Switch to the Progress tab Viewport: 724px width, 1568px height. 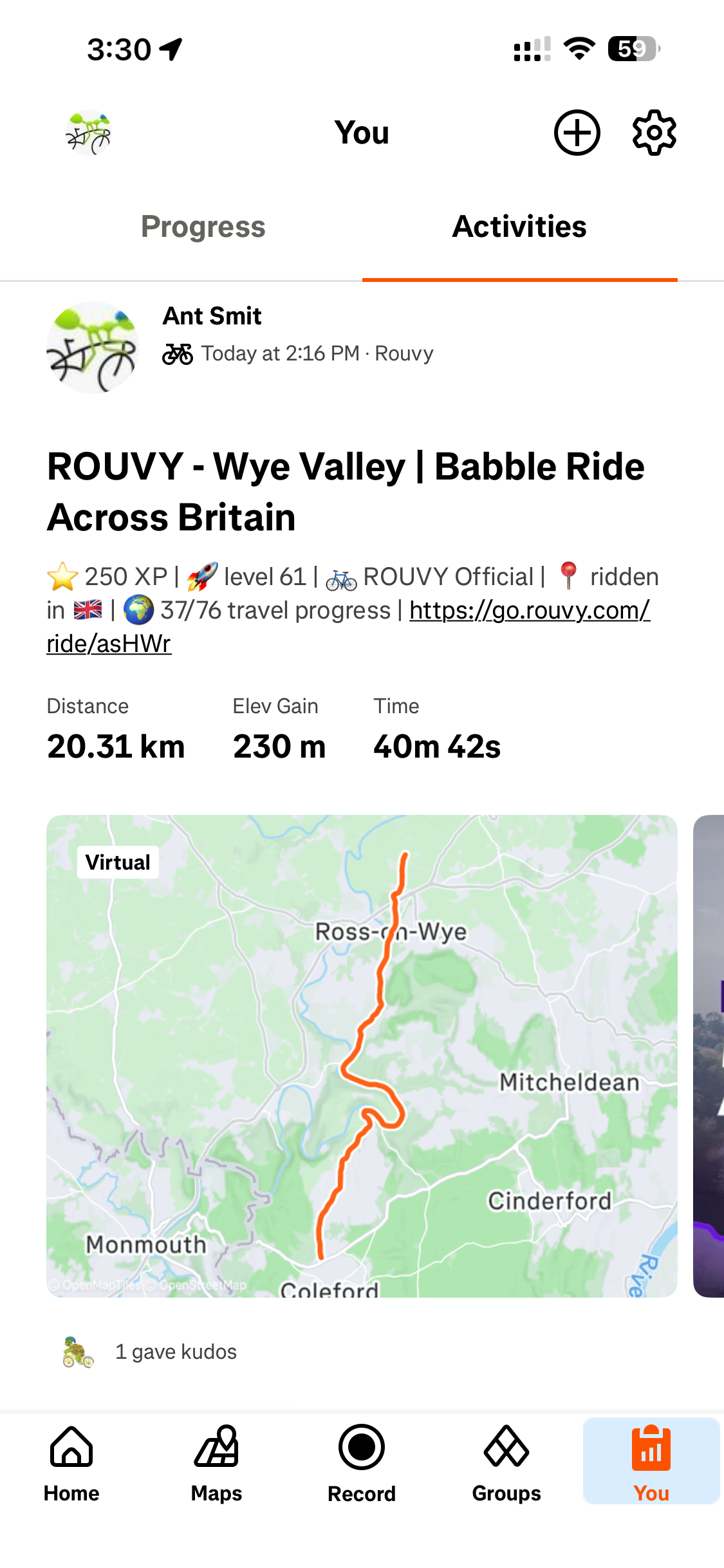[x=203, y=227]
